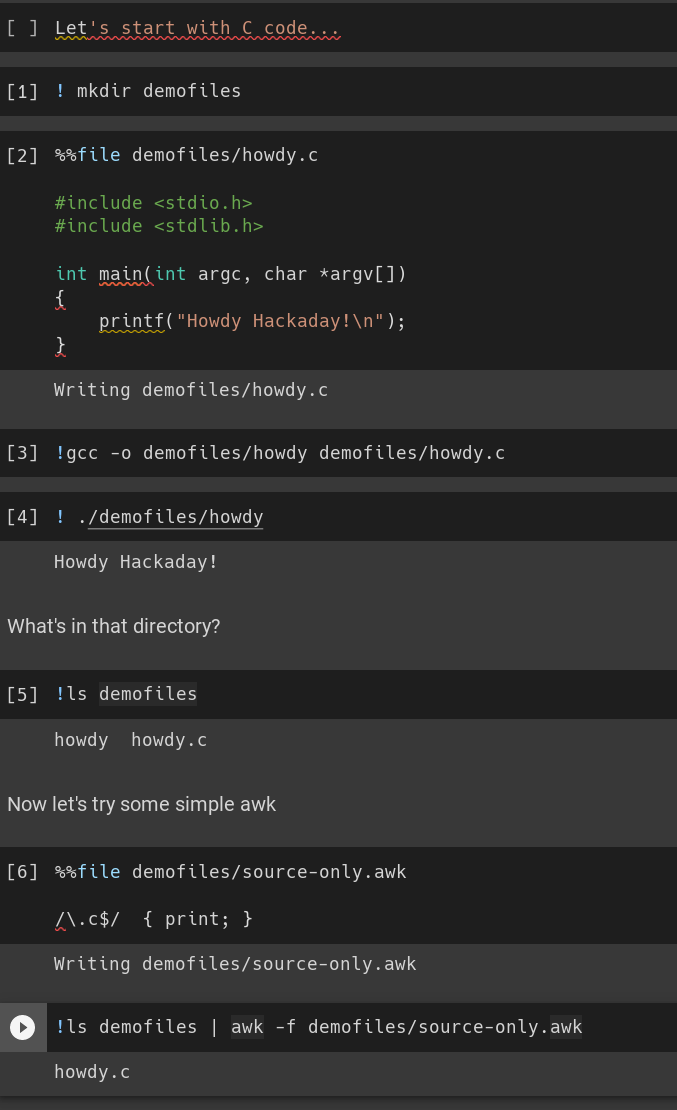This screenshot has width=677, height=1110.
Task: Click the "!ls demofiles | awk -f" command line
Action: pos(319,1027)
